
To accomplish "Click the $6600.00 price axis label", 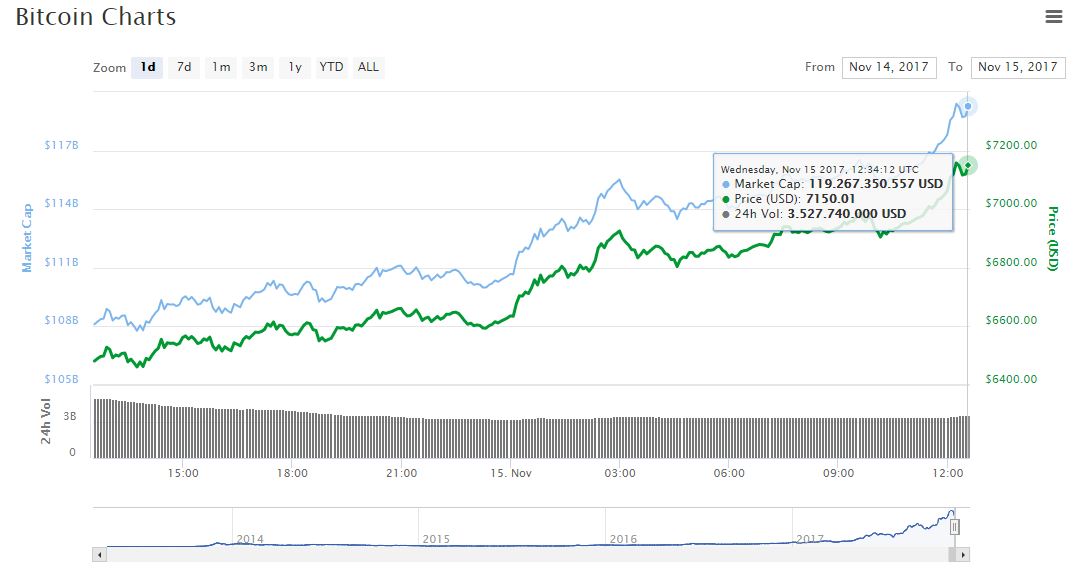I will 1011,320.
